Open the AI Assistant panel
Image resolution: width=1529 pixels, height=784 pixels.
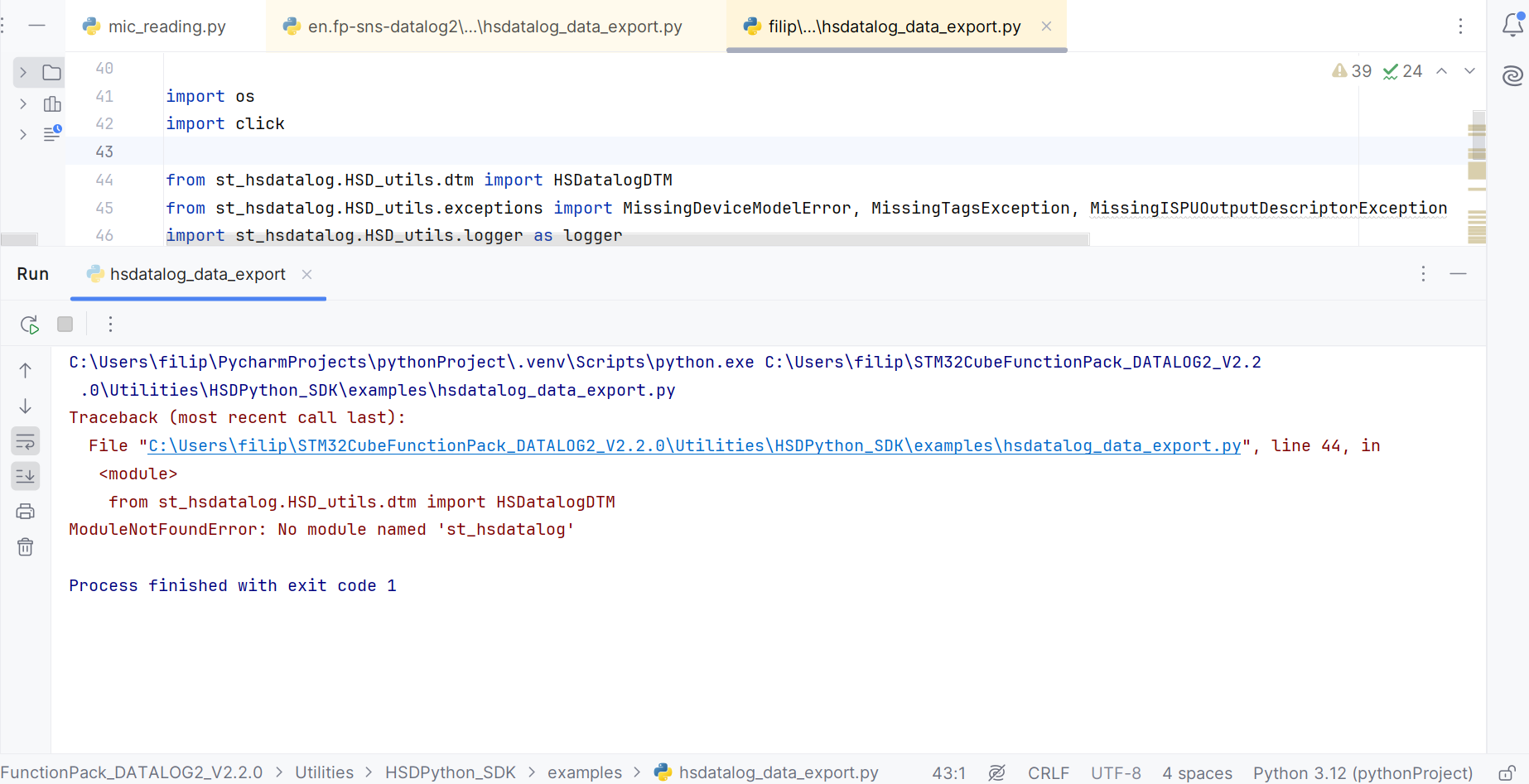tap(1512, 75)
